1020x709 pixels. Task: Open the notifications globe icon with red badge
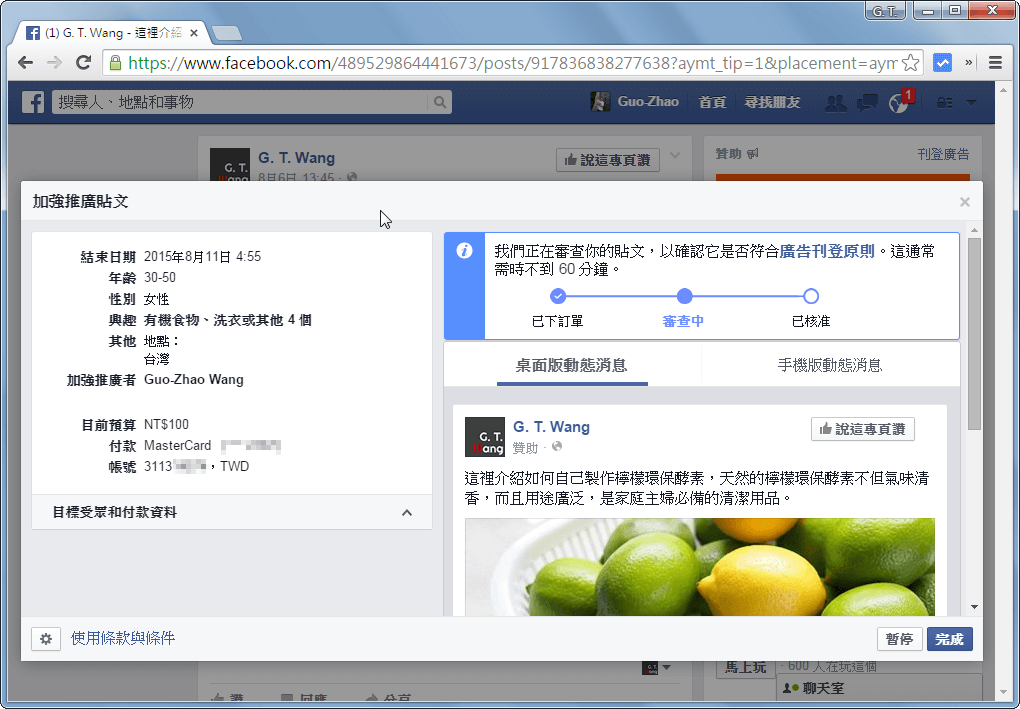[x=898, y=101]
